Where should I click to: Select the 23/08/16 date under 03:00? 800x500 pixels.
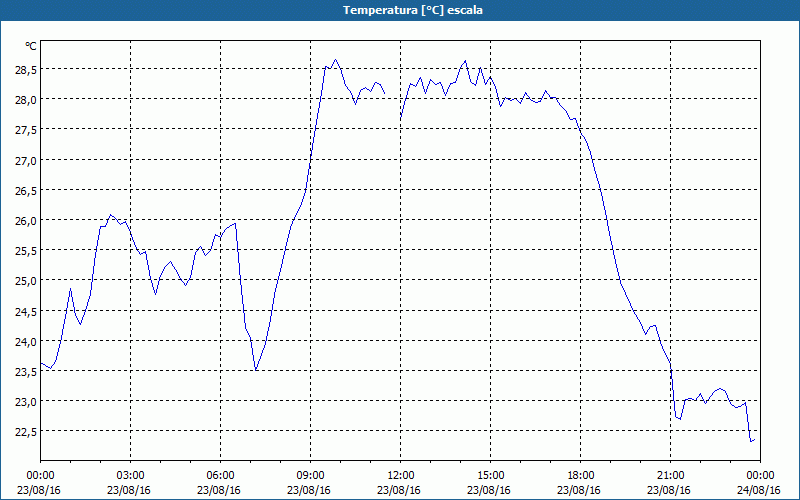click(x=129, y=490)
